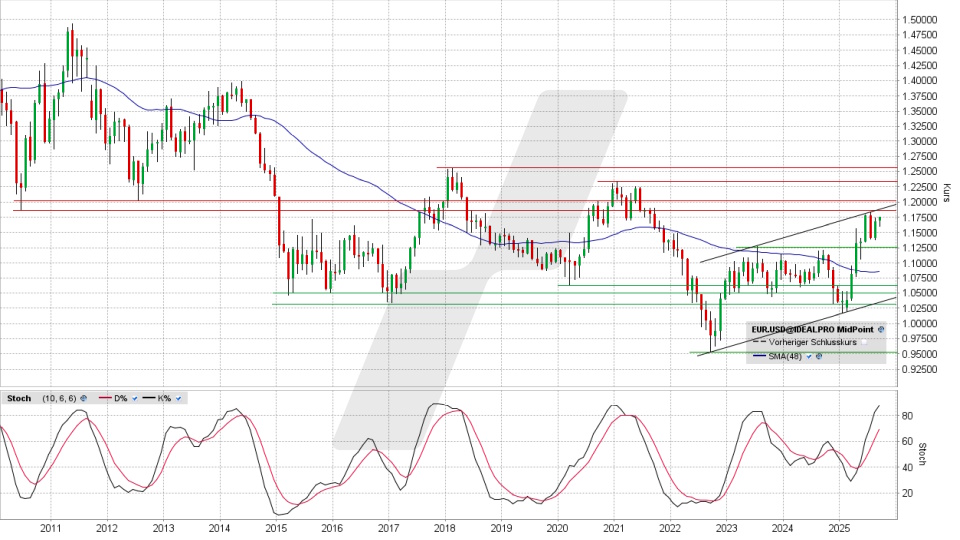Viewport: 960px width, 540px height.
Task: Click the 20 level on Stoch axis
Action: pyautogui.click(x=907, y=493)
